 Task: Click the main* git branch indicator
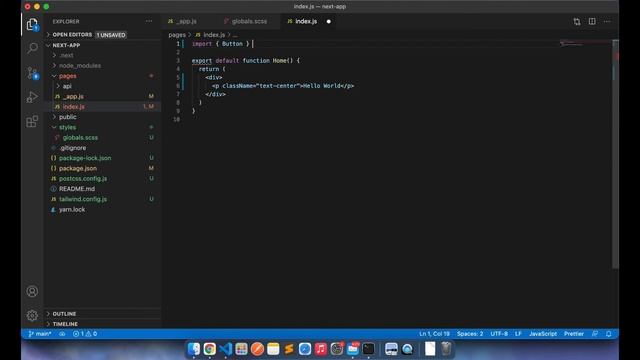coord(40,334)
